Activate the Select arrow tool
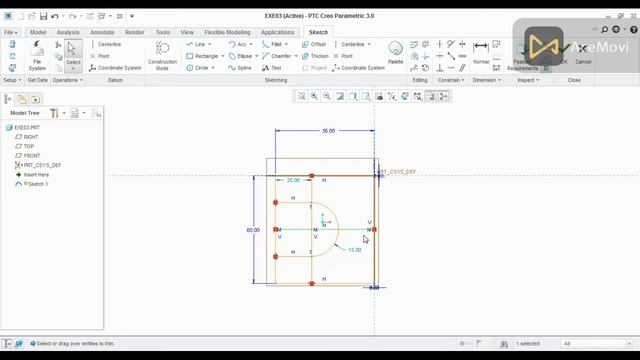This screenshot has width=640, height=360. point(73,56)
